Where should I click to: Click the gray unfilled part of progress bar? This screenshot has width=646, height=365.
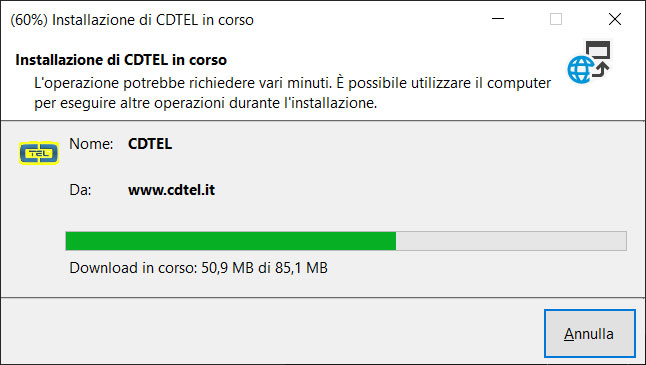511,241
